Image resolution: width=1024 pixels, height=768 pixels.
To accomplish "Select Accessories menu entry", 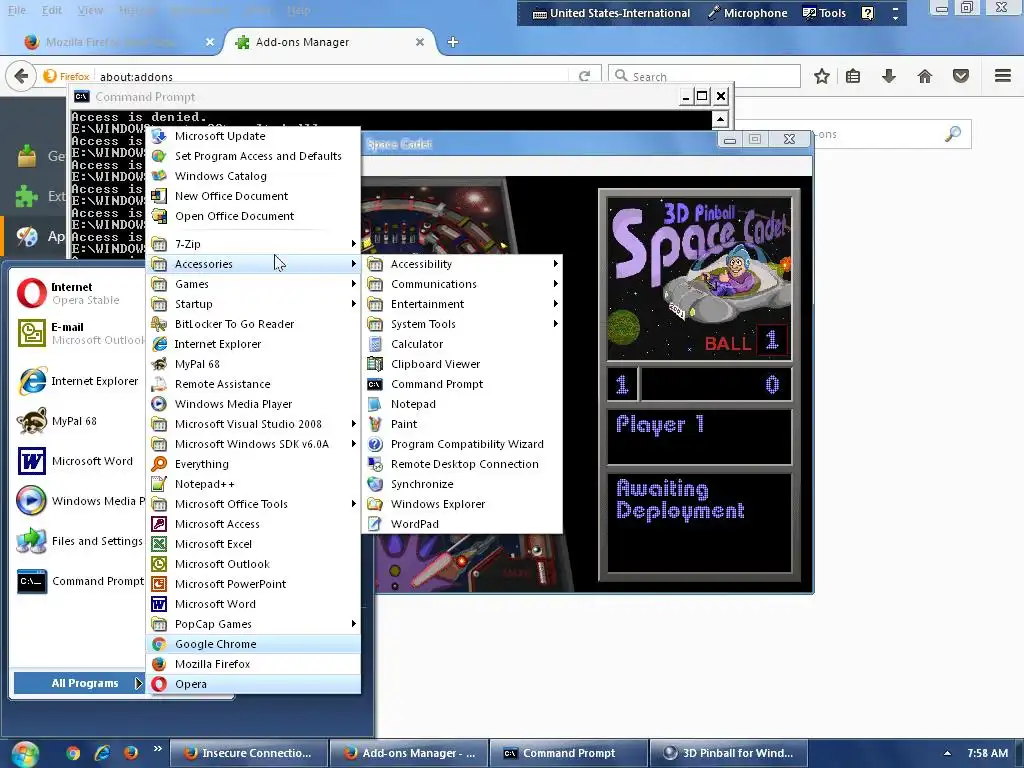I will [253, 264].
